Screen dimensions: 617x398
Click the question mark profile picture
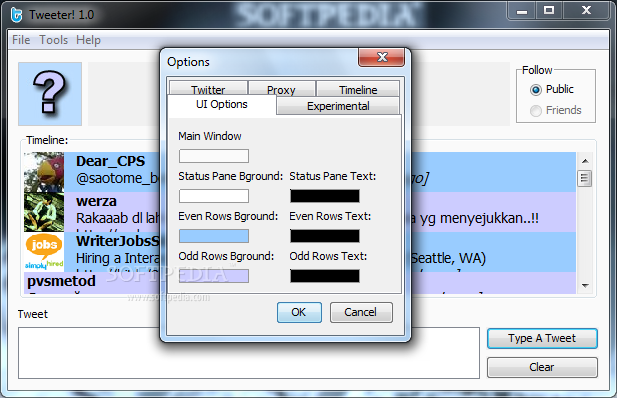tap(50, 94)
